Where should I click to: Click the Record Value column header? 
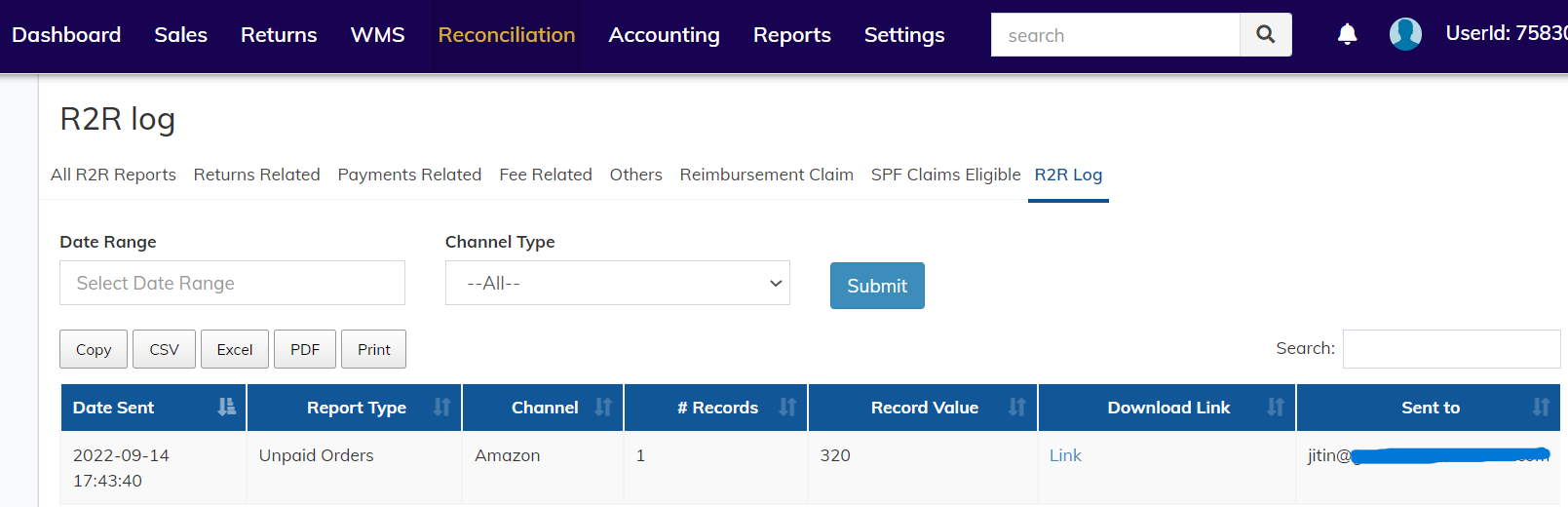(x=923, y=408)
